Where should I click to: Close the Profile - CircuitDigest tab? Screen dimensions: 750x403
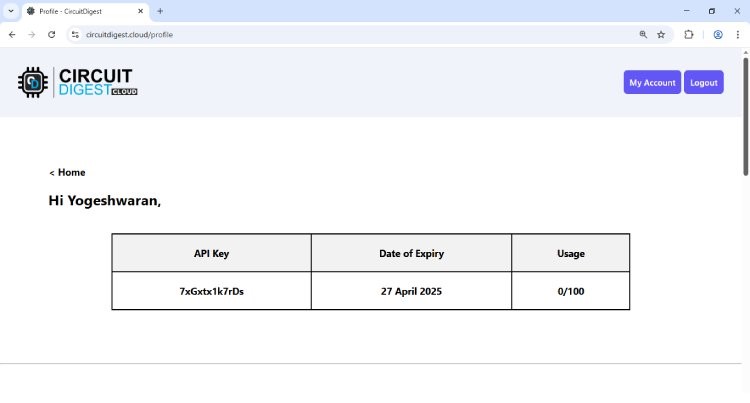(x=141, y=11)
